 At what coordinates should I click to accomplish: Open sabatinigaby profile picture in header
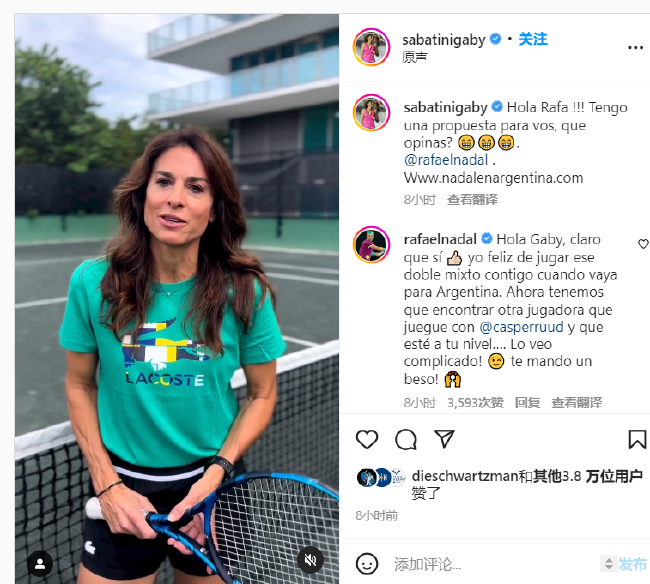click(371, 47)
